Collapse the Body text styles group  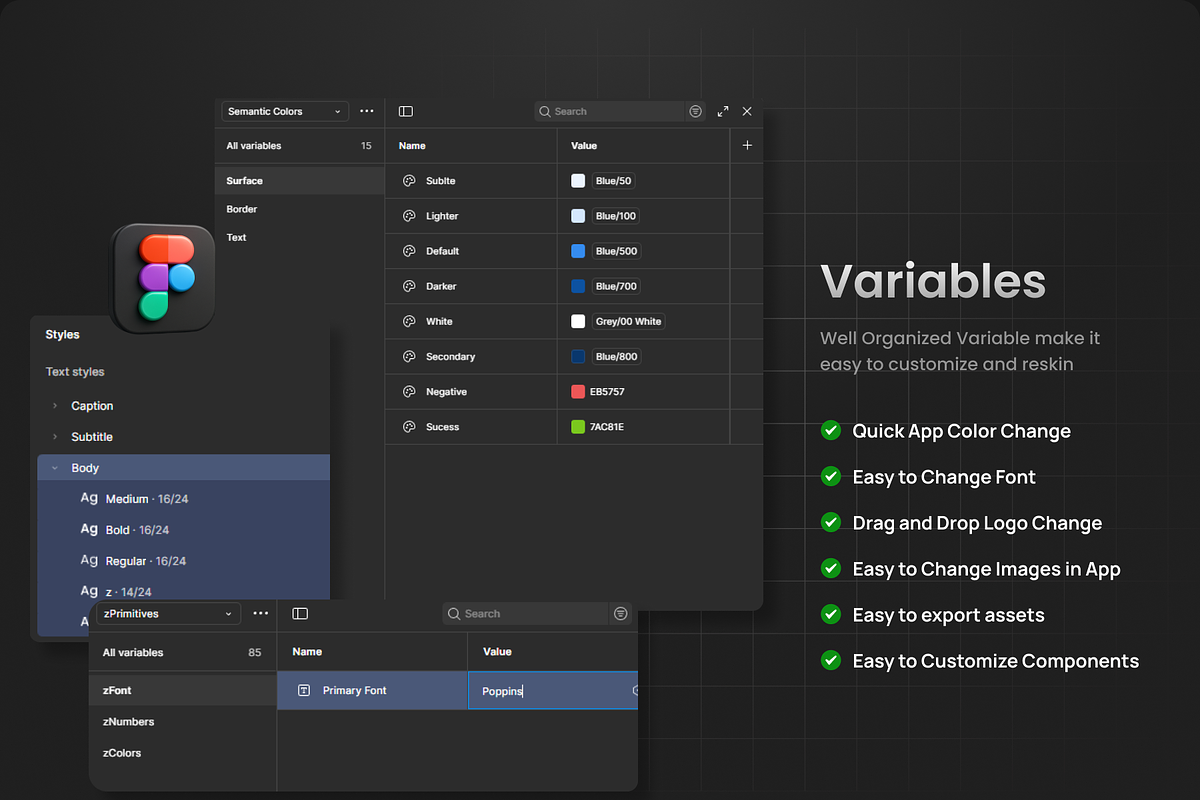point(55,468)
